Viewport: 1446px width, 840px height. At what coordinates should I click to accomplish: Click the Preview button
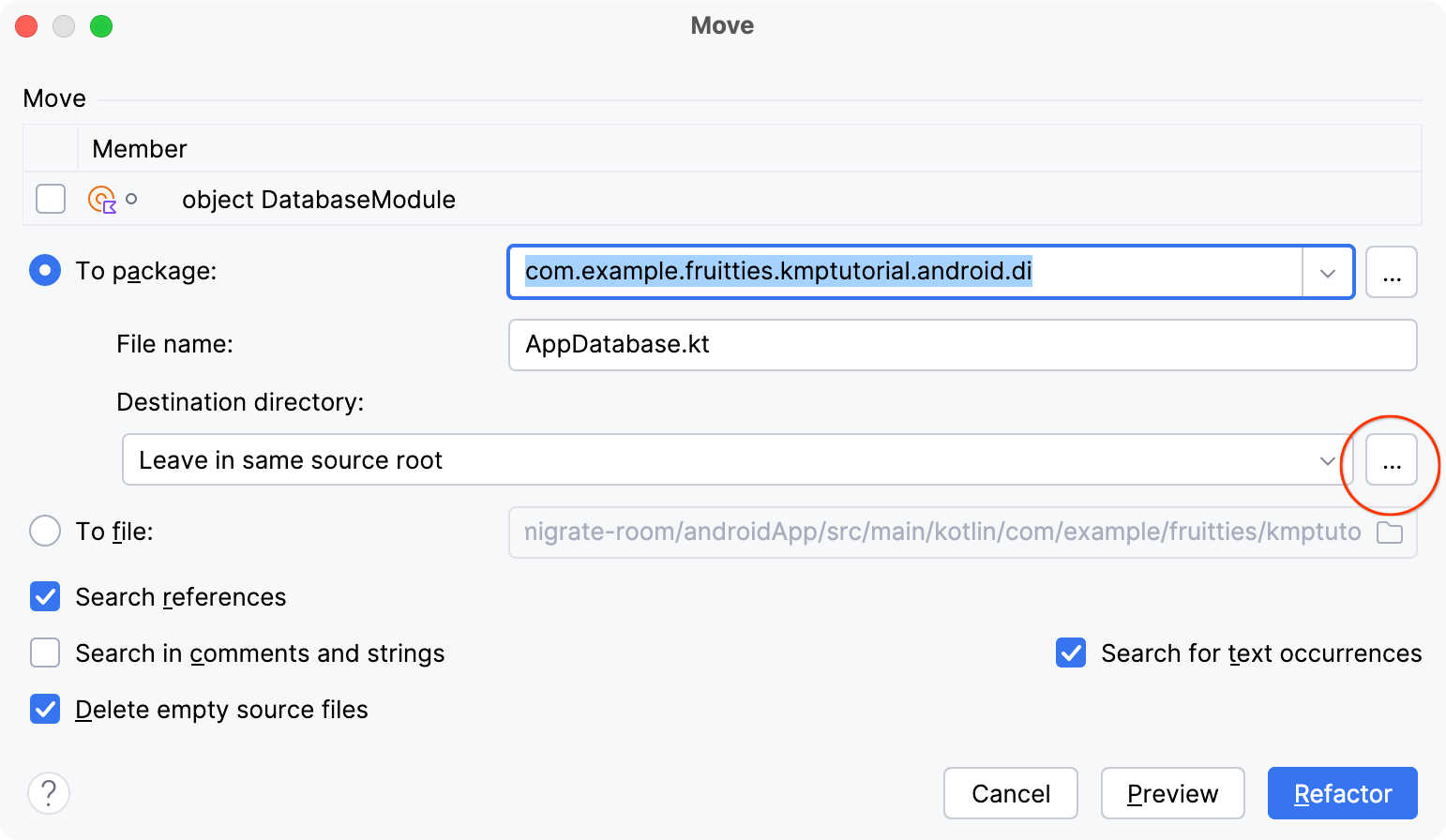1172,793
